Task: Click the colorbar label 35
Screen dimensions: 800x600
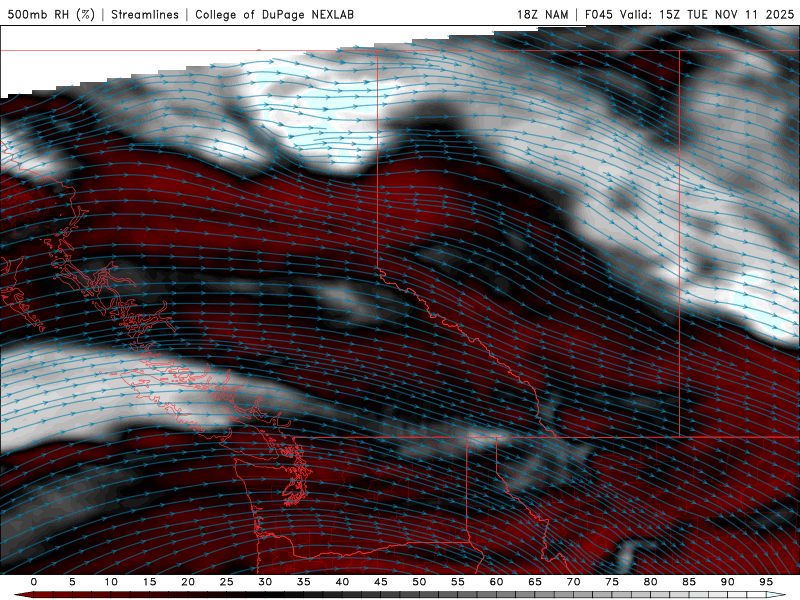Action: click(304, 582)
